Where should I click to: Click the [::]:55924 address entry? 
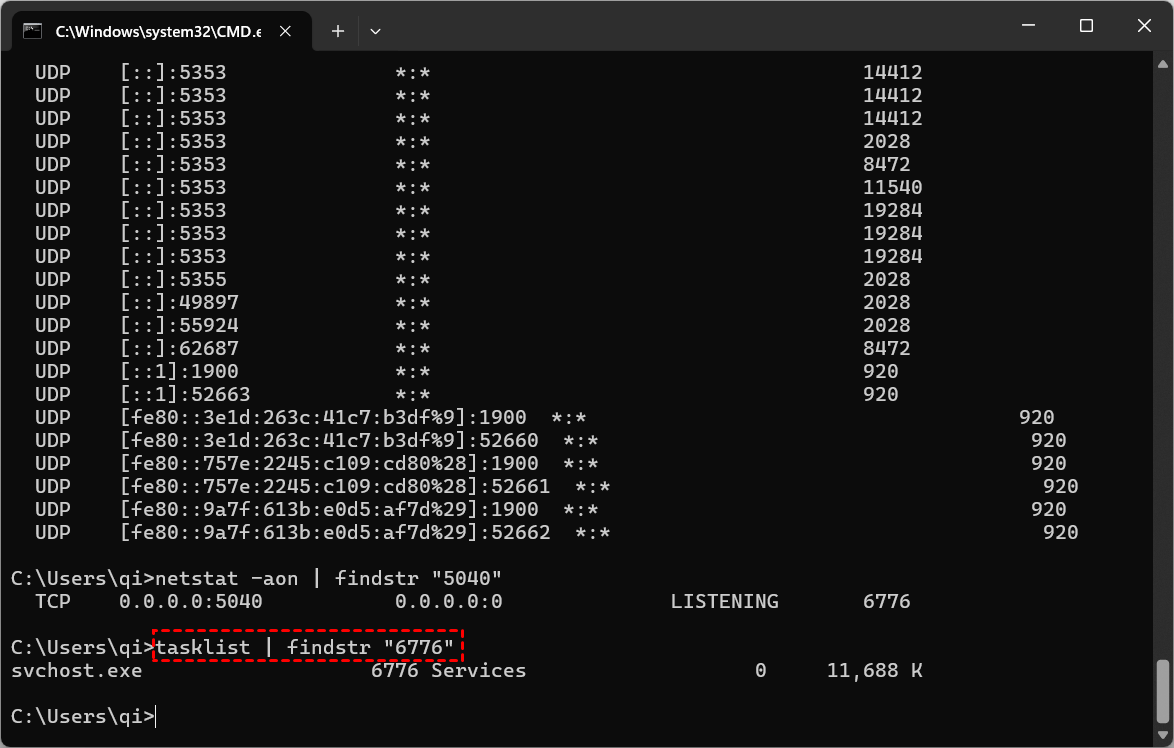point(179,326)
